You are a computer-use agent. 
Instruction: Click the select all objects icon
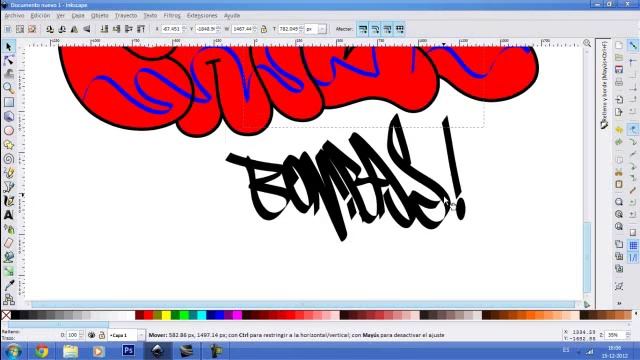coord(8,29)
